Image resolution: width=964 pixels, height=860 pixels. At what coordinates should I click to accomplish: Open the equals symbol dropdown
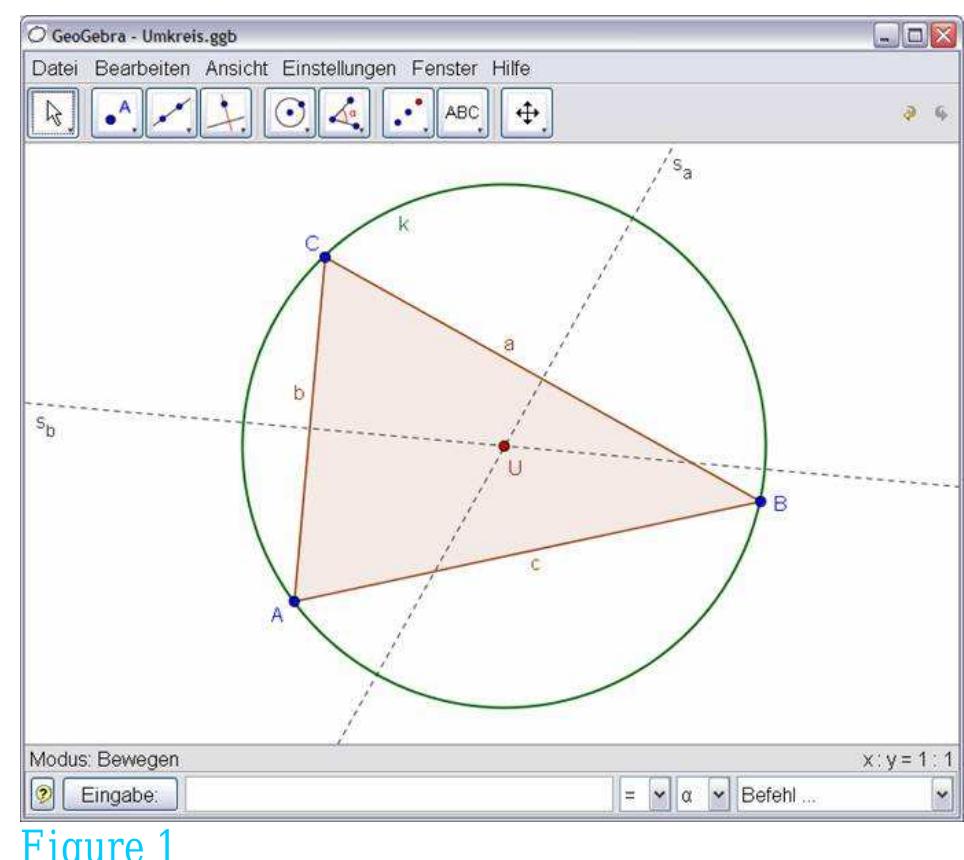[x=659, y=795]
